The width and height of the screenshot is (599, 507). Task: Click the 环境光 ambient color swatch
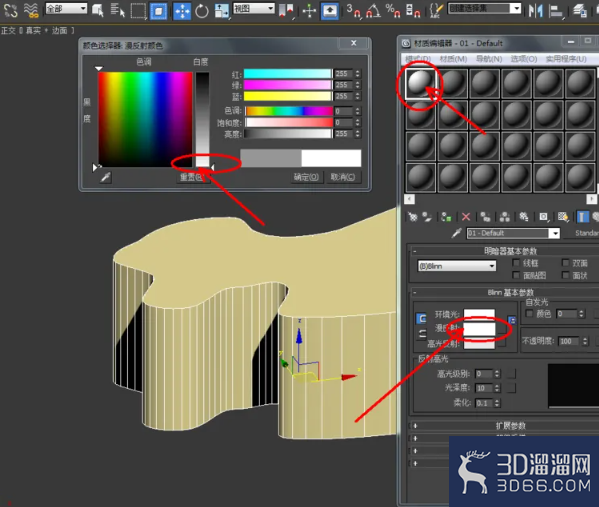point(479,314)
